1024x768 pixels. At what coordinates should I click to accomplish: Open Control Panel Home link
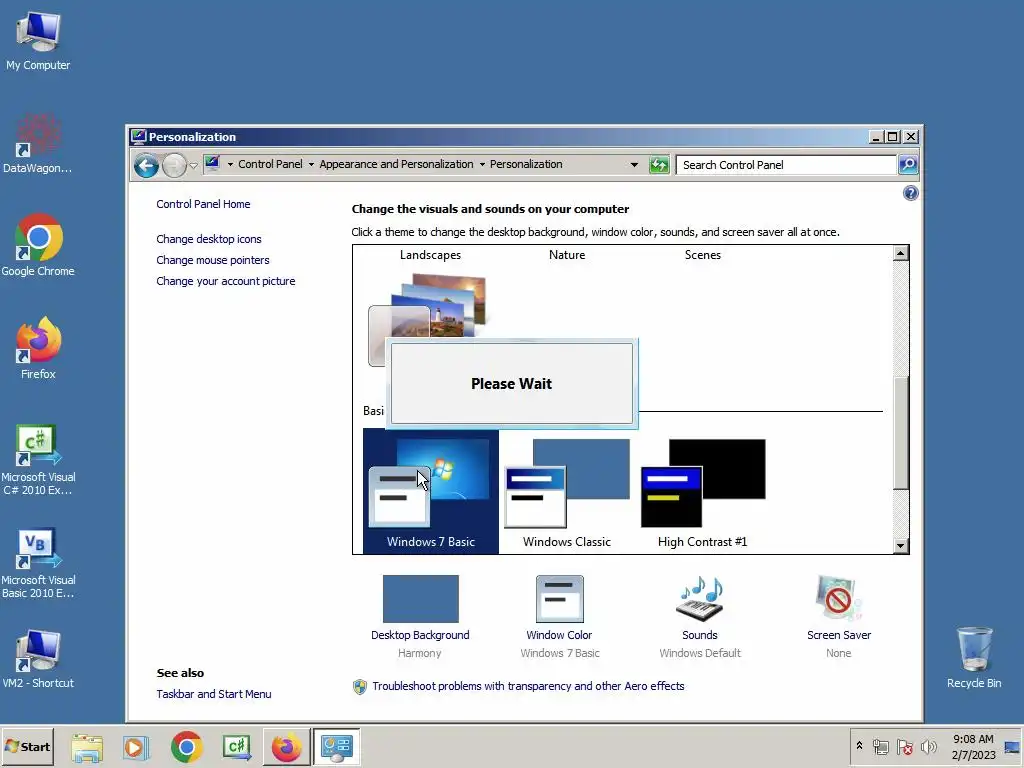(203, 204)
